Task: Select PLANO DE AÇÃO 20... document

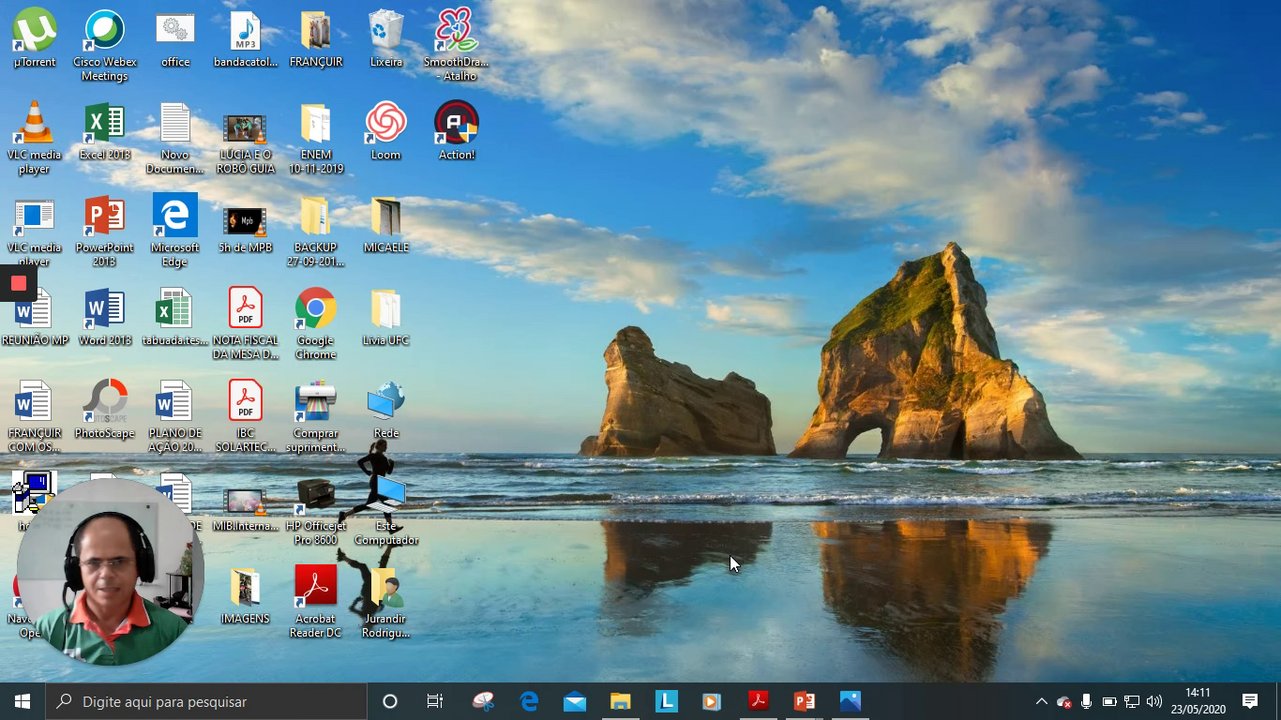Action: coord(175,417)
